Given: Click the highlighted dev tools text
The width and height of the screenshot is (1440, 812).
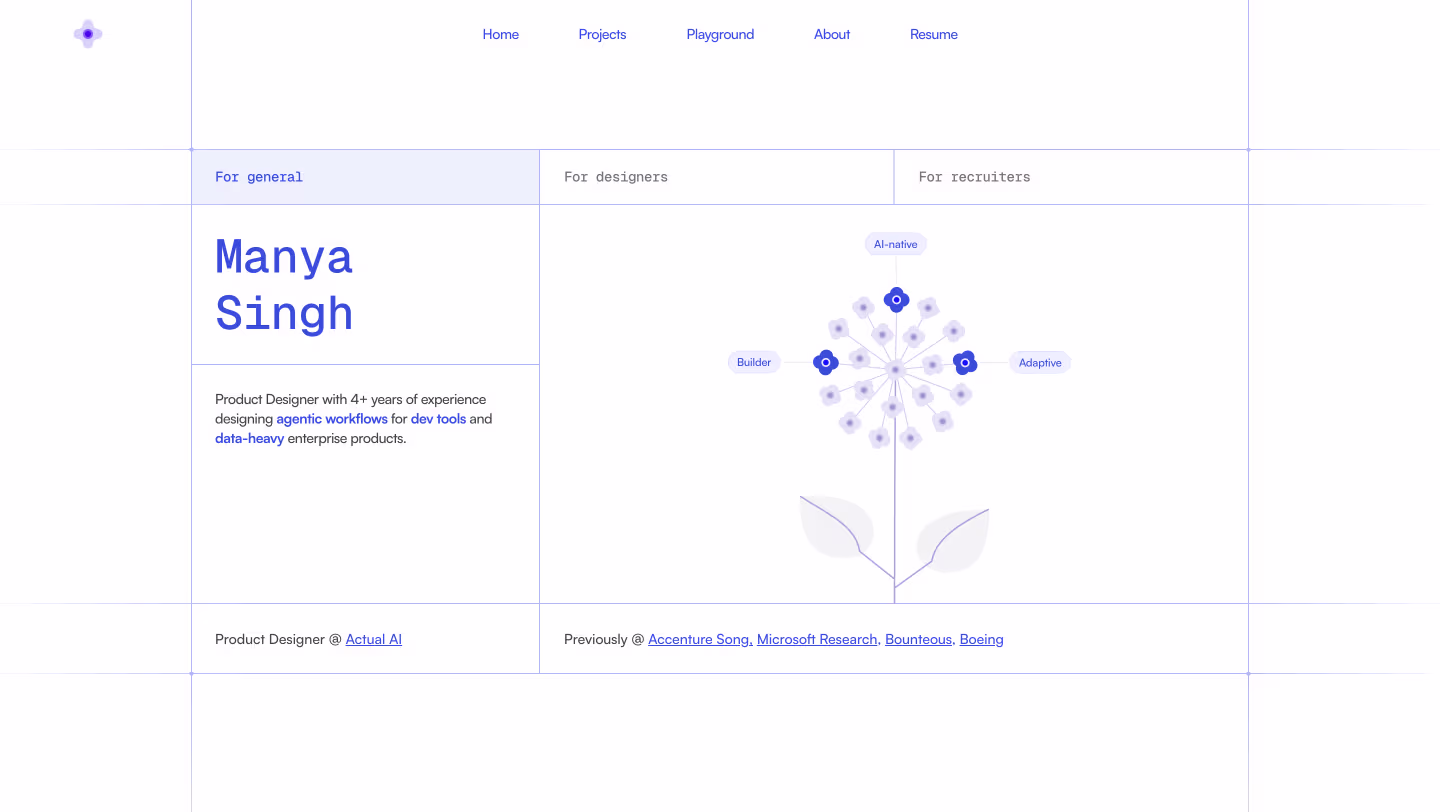Looking at the screenshot, I should coord(438,419).
